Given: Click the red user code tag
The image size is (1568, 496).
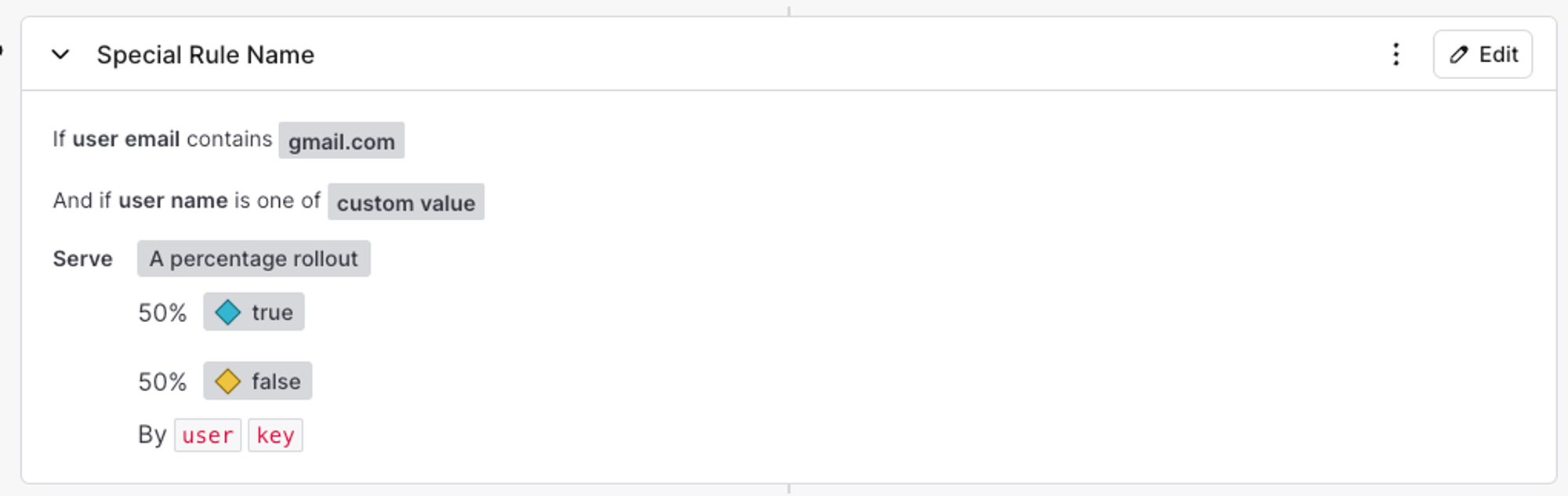Looking at the screenshot, I should pyautogui.click(x=207, y=435).
